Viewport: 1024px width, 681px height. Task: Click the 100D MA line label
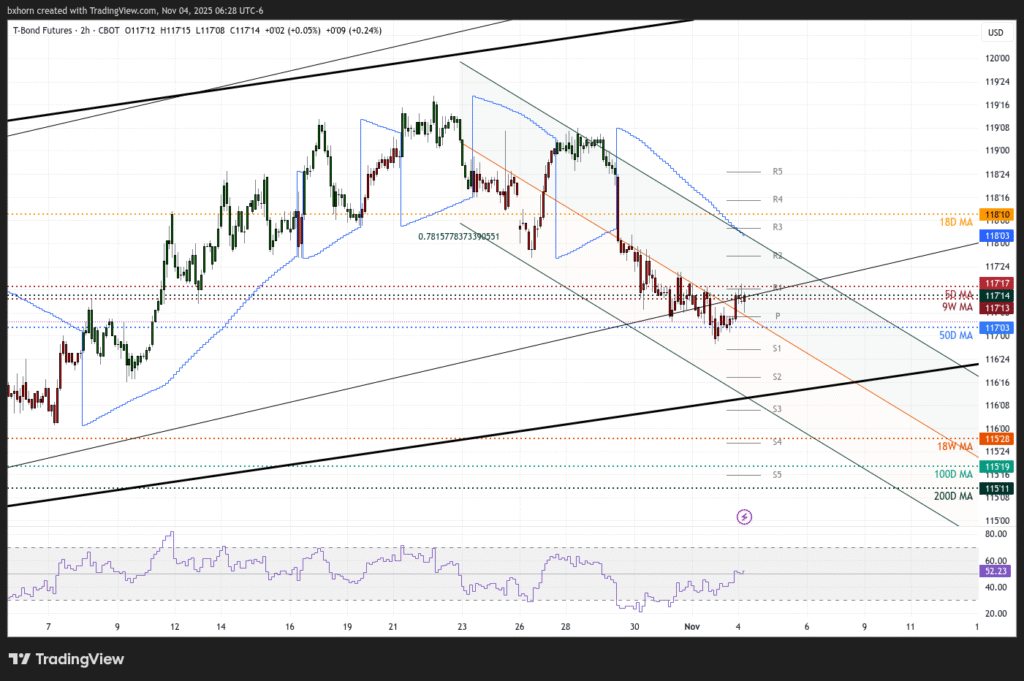953,473
